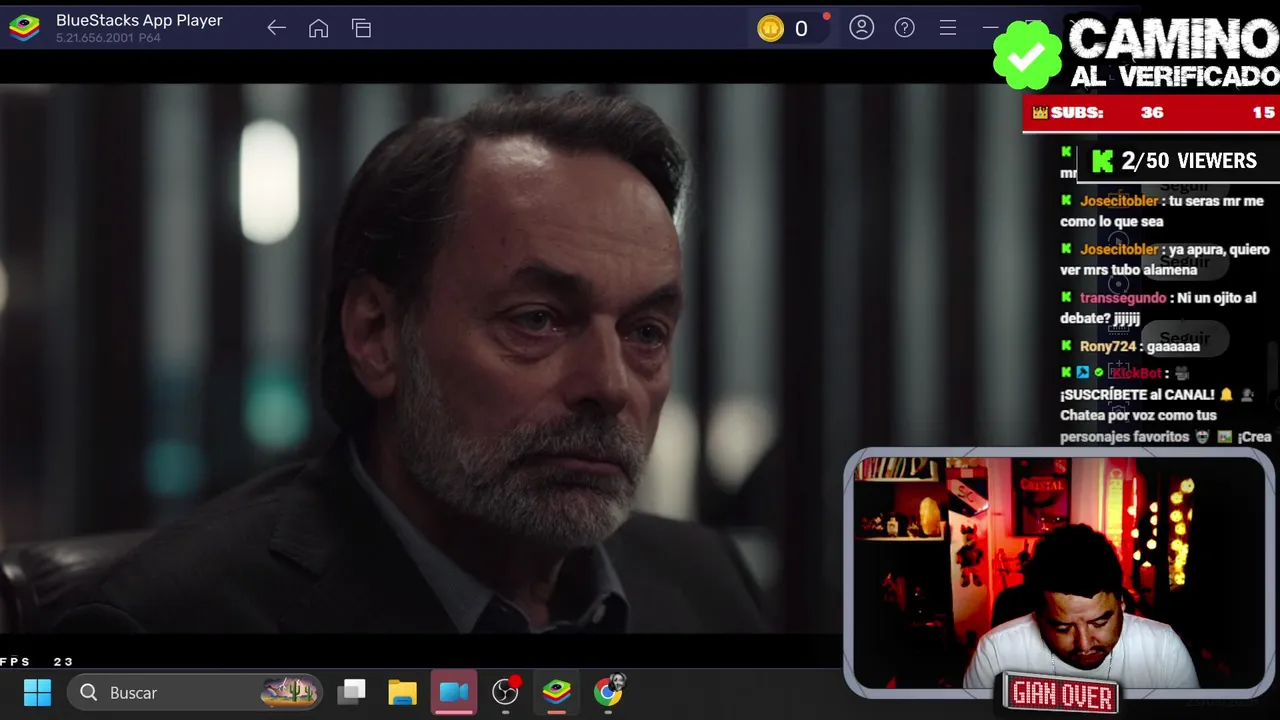Open the BlueStacks help question icon
The width and height of the screenshot is (1280, 720).
tap(904, 28)
